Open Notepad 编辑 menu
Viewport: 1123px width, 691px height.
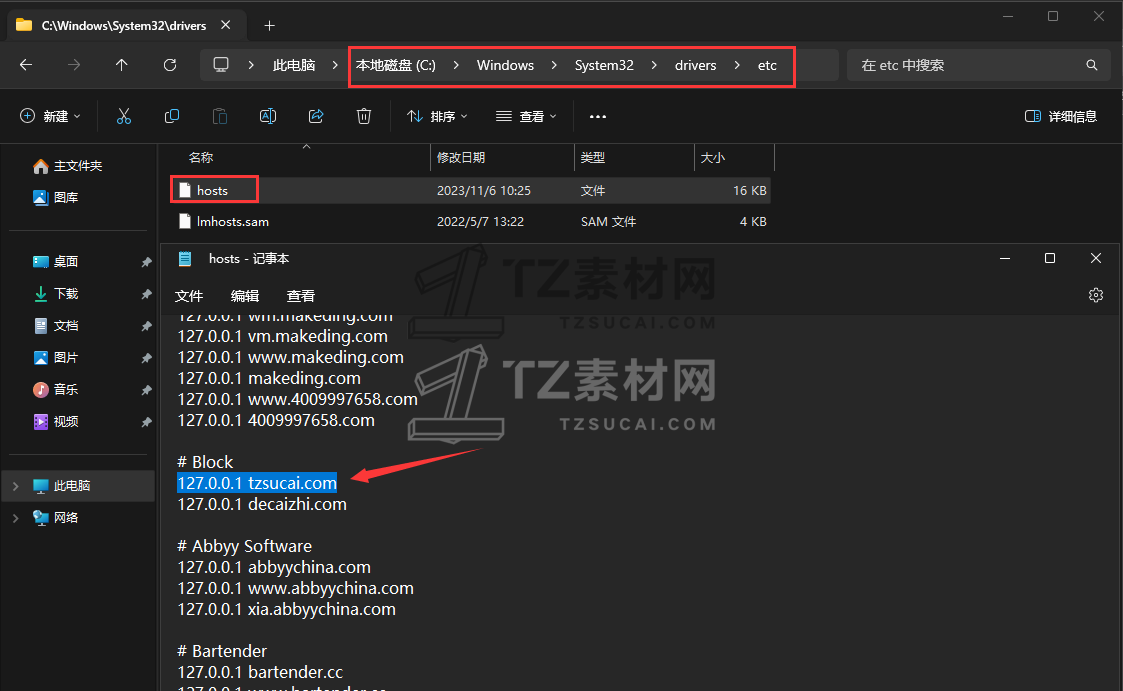point(245,296)
